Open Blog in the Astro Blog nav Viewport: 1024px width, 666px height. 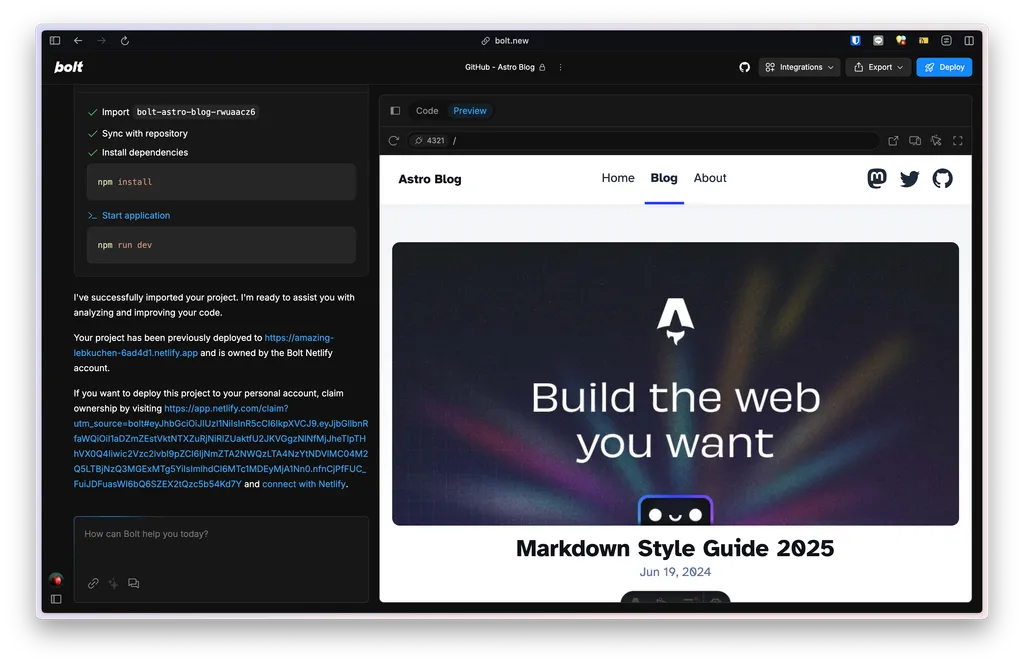(x=664, y=178)
